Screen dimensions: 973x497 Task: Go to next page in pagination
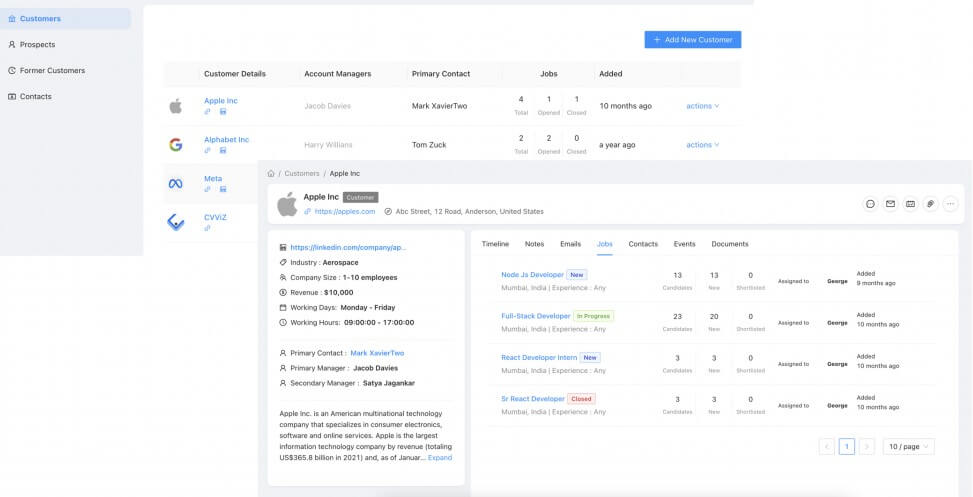867,447
